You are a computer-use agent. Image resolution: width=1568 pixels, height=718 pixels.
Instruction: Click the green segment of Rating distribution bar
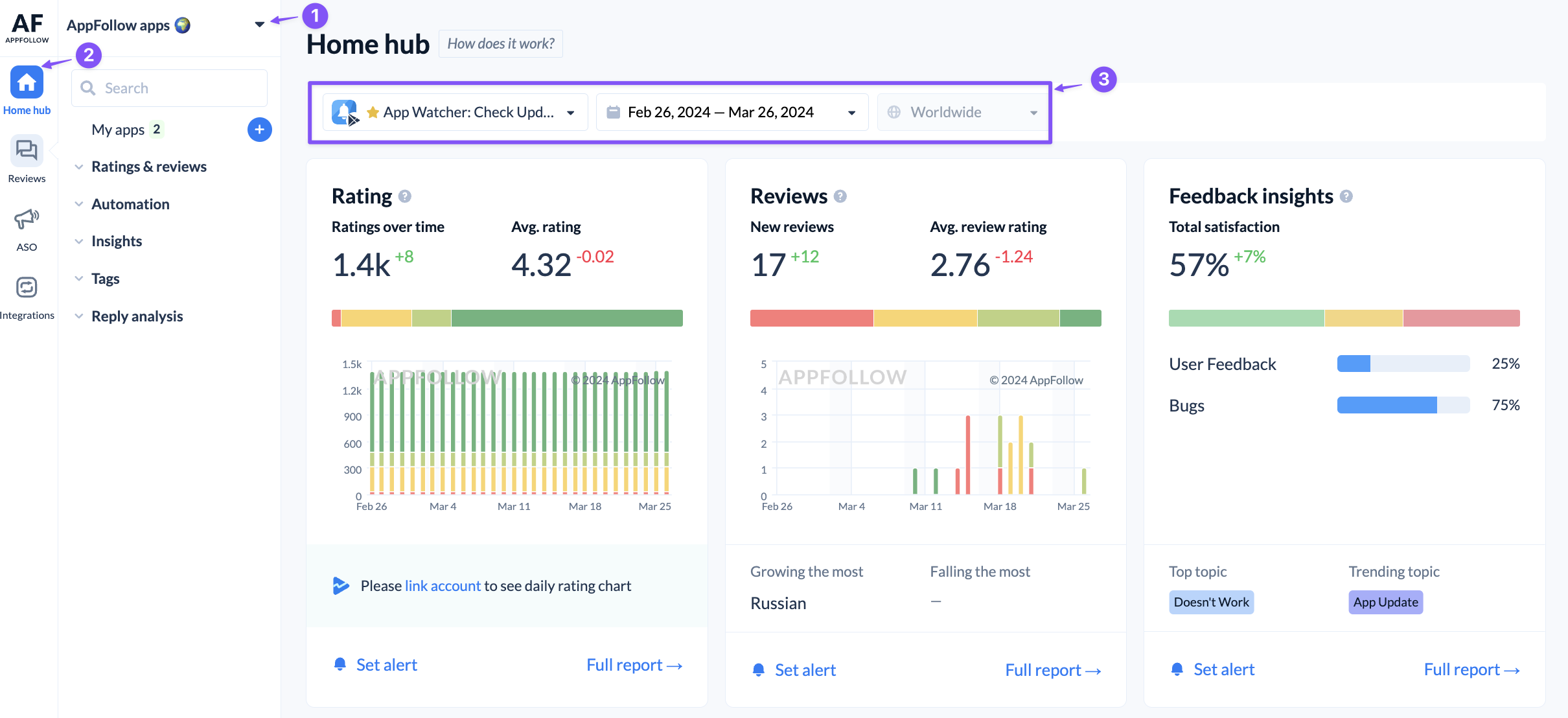567,318
